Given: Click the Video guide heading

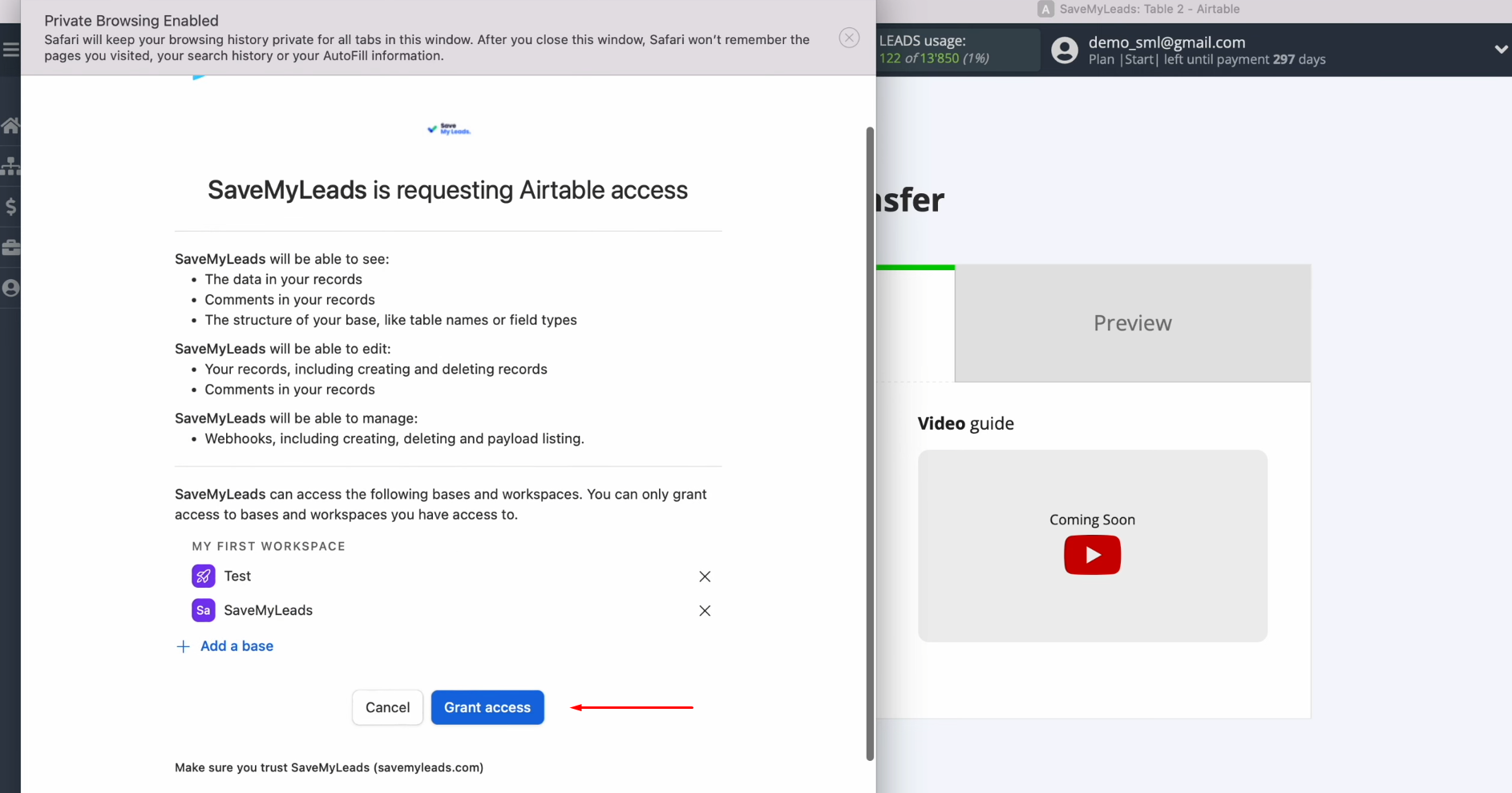Looking at the screenshot, I should pos(965,423).
